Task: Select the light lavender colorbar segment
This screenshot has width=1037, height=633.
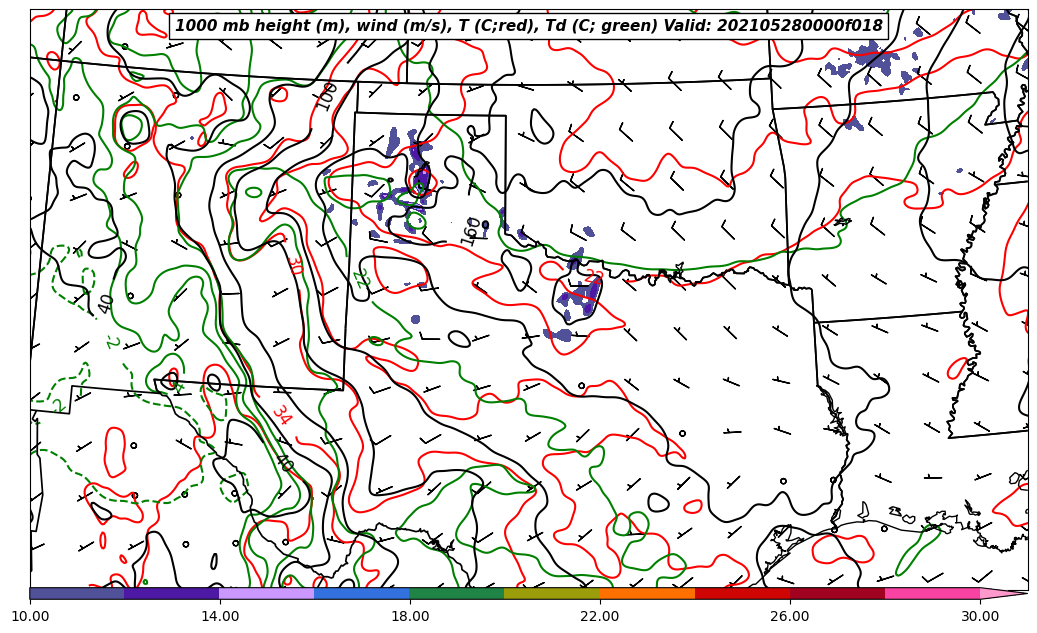Action: click(x=267, y=593)
